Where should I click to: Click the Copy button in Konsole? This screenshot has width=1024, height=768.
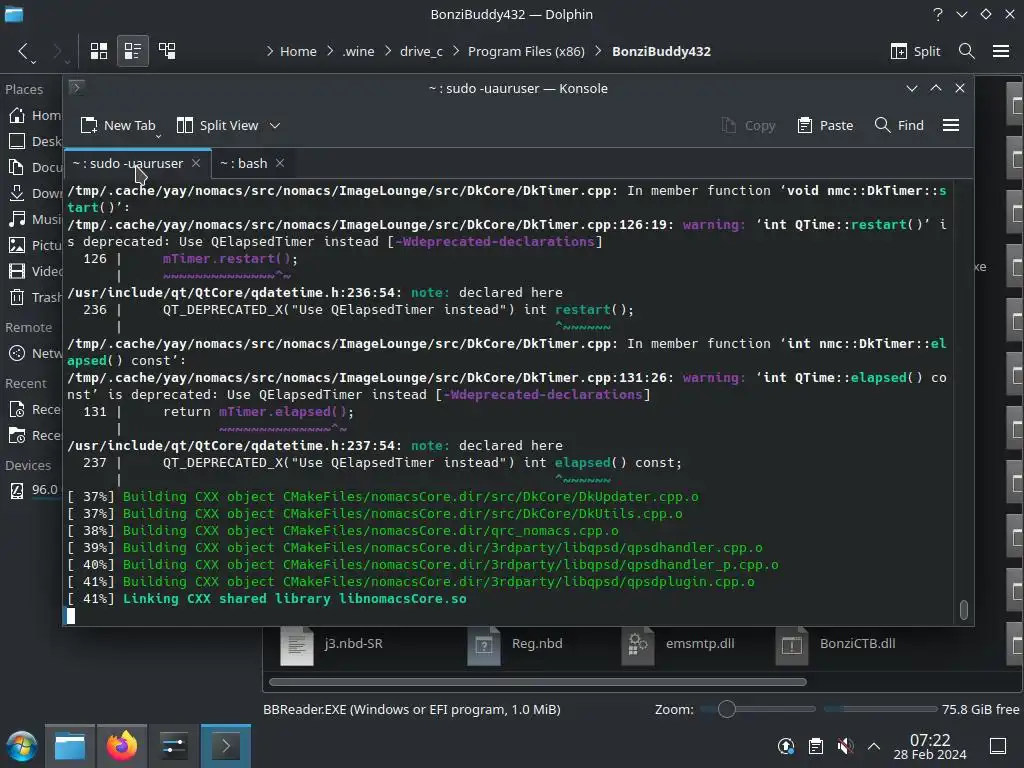pos(748,125)
